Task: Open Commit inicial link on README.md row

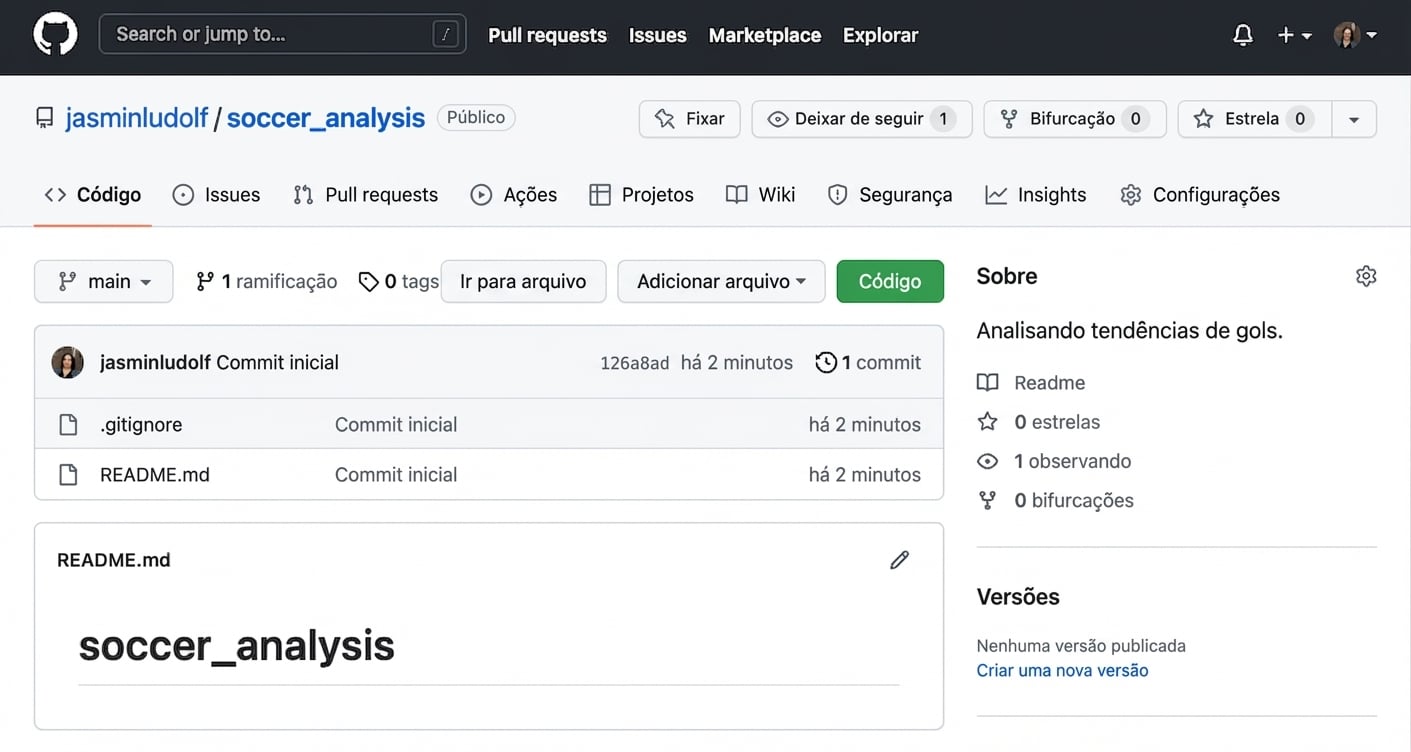Action: tap(396, 475)
